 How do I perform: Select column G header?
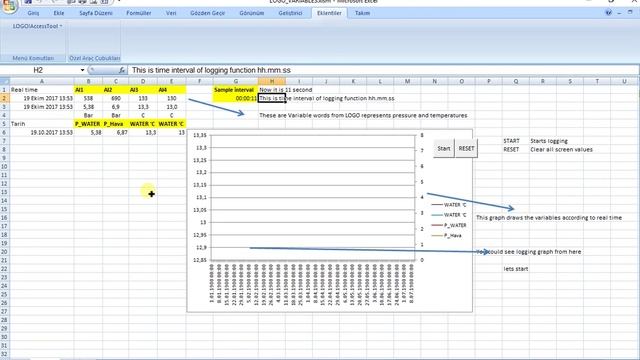click(x=236, y=81)
